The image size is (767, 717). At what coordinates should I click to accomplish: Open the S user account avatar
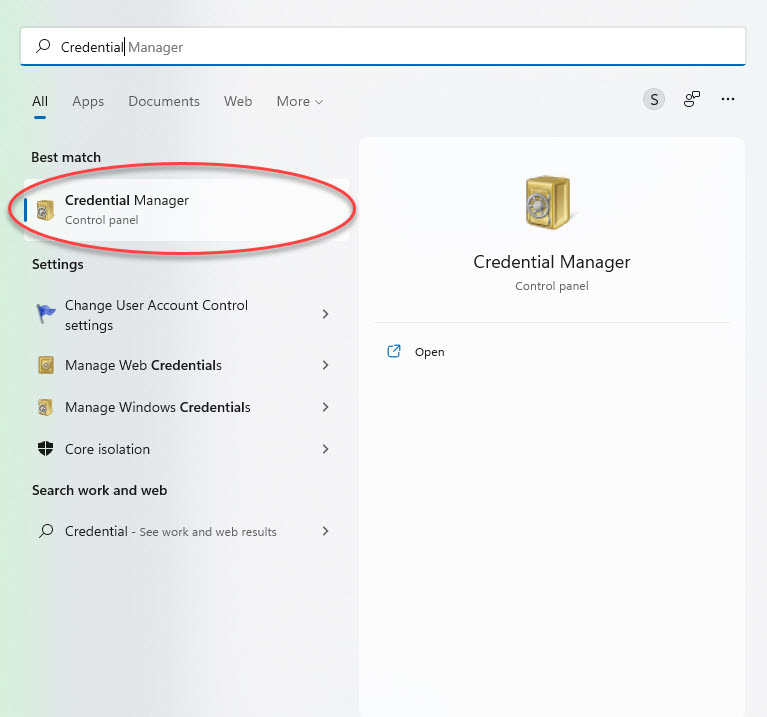[x=654, y=100]
